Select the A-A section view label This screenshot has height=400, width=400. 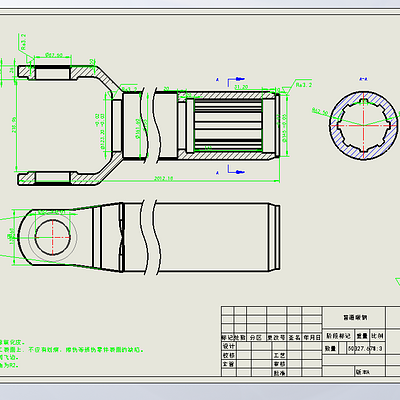pos(363,79)
